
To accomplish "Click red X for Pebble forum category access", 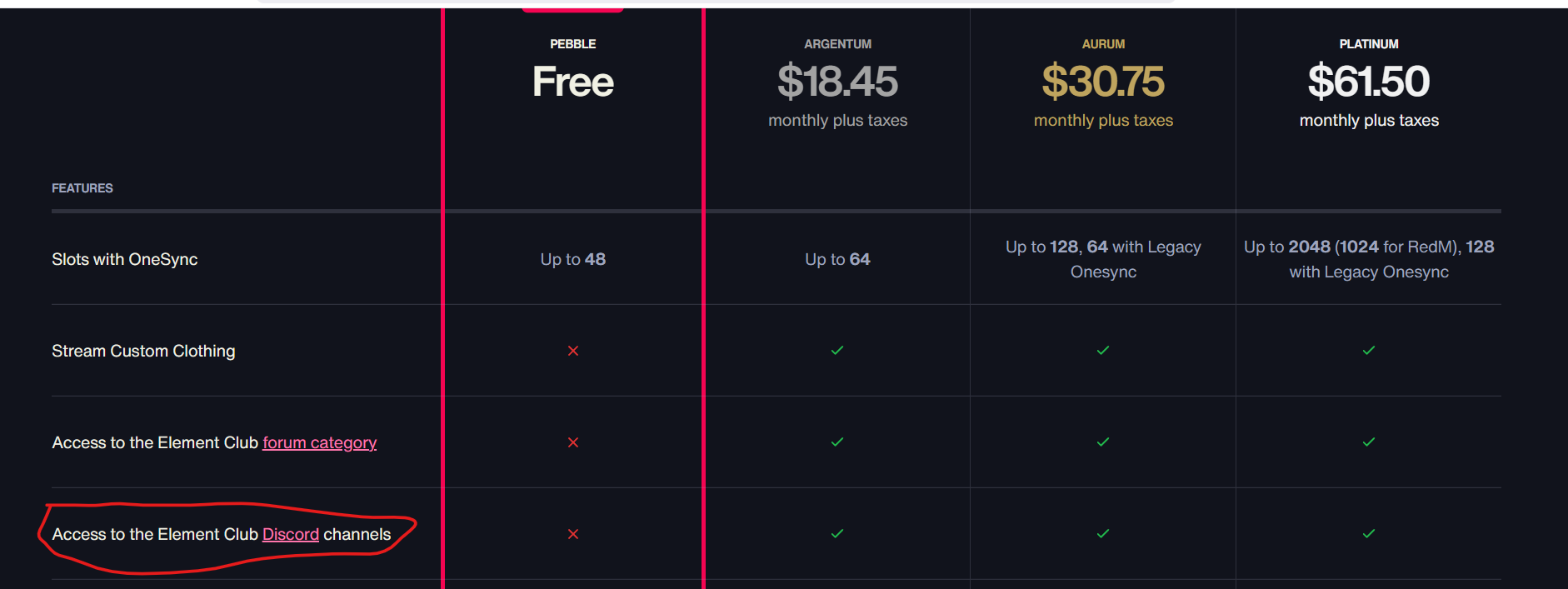I will point(573,442).
